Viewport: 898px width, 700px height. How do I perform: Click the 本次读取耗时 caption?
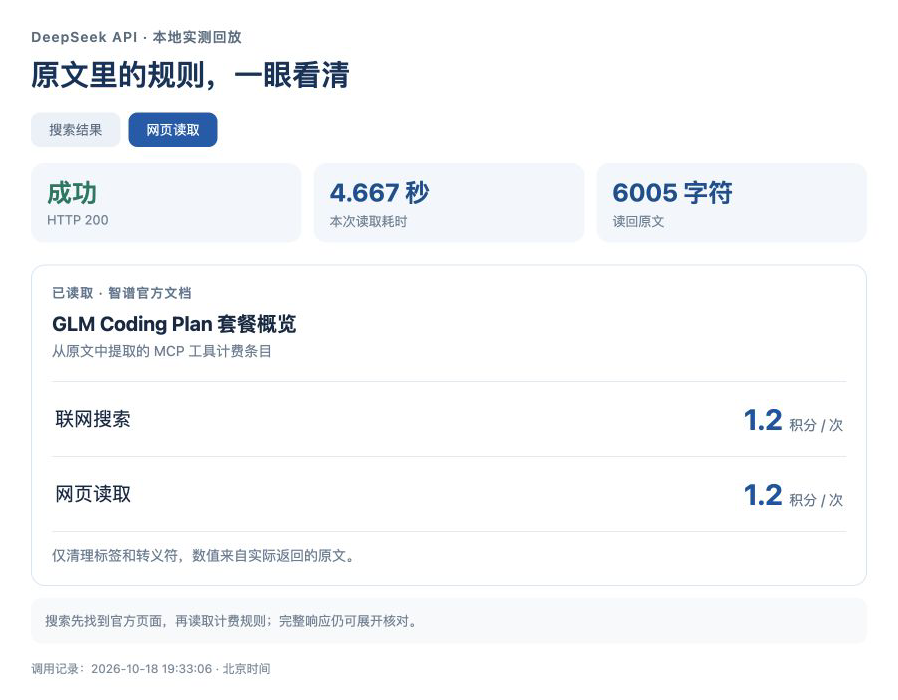tap(368, 222)
